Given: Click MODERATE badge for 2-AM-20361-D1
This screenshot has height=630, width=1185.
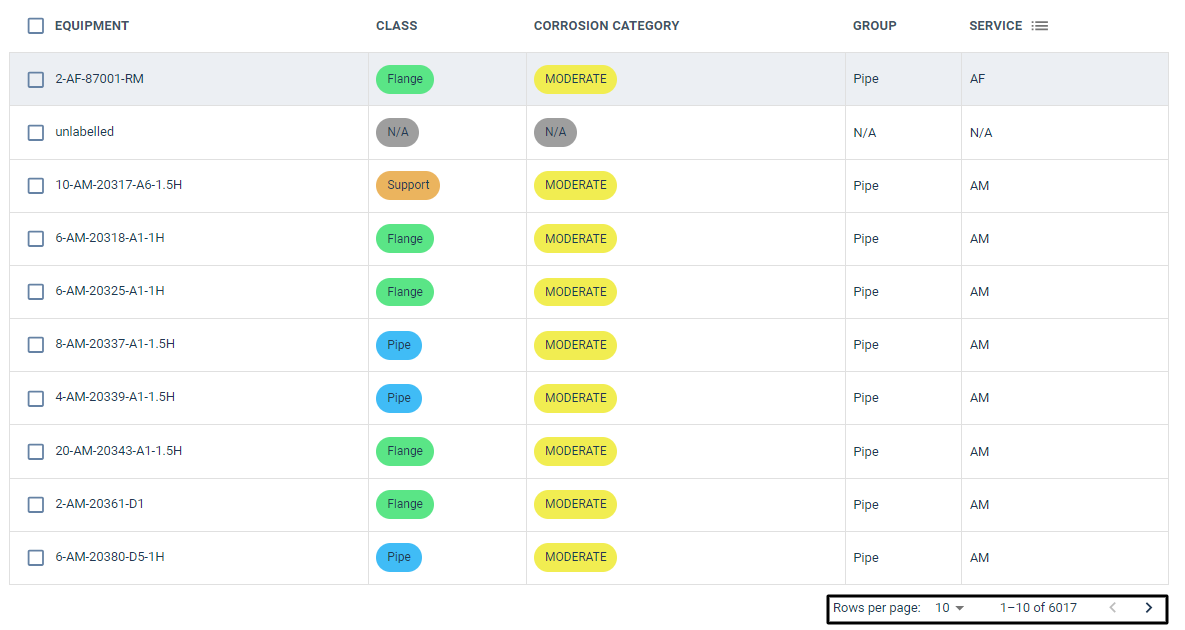Looking at the screenshot, I should coord(575,504).
